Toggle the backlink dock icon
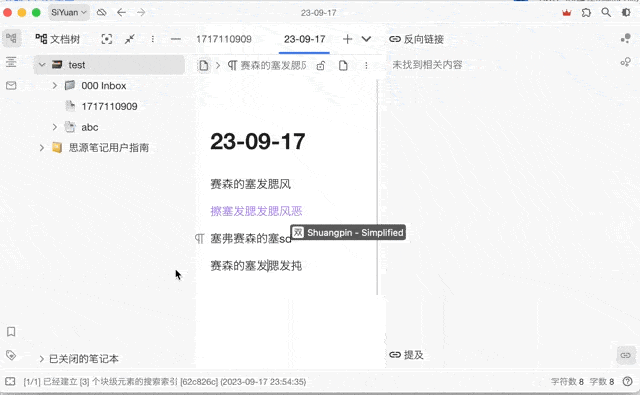The image size is (640, 395). pos(626,355)
